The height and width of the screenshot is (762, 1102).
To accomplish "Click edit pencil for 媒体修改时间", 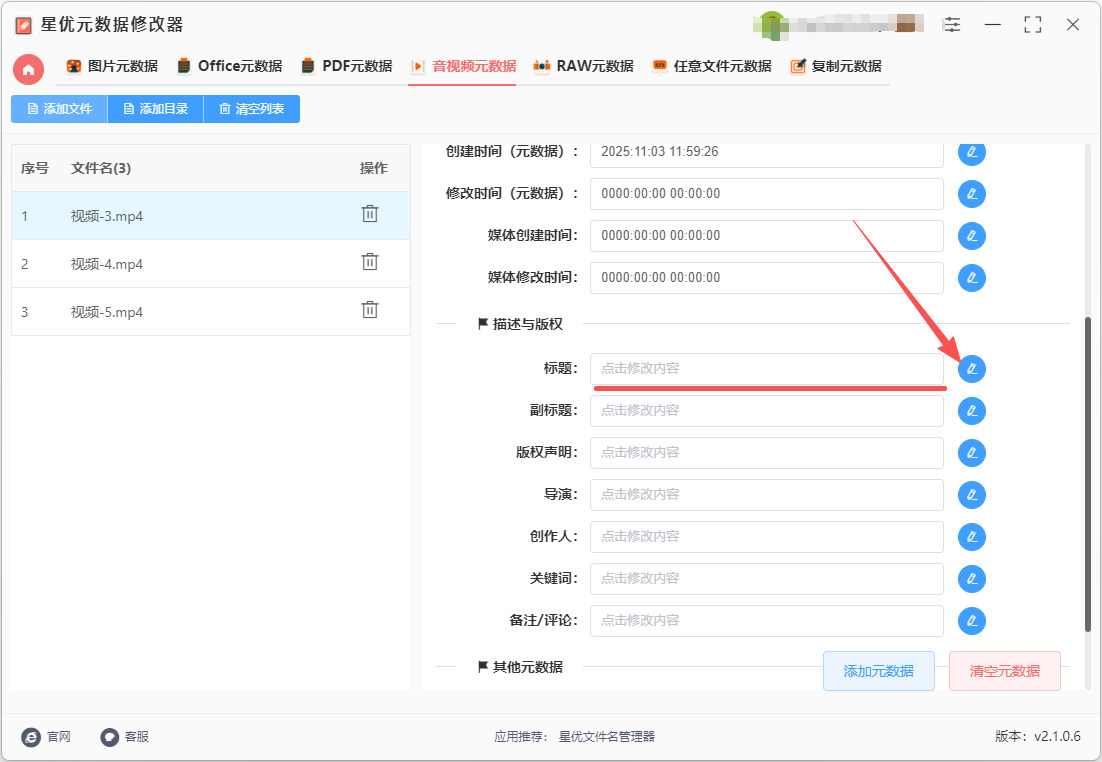I will click(x=972, y=278).
